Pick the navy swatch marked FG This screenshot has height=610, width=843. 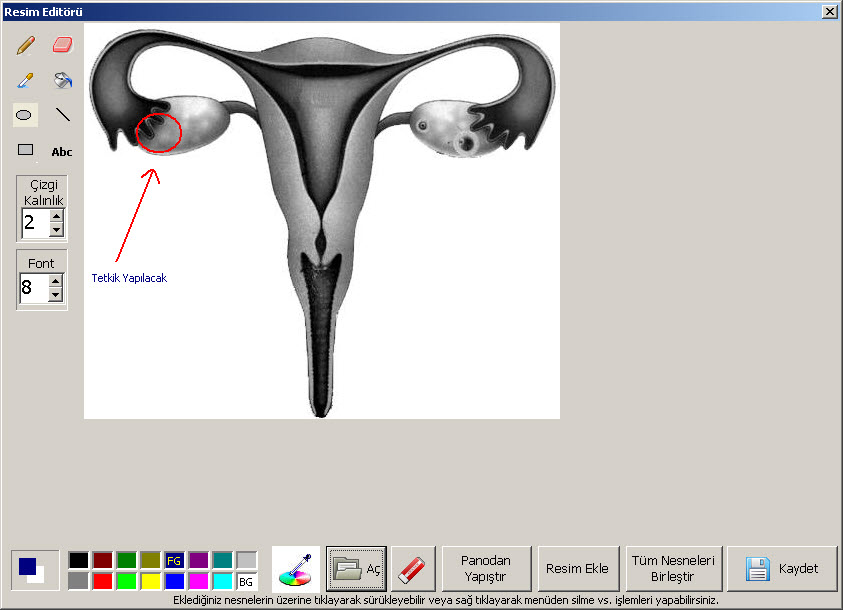[174, 560]
